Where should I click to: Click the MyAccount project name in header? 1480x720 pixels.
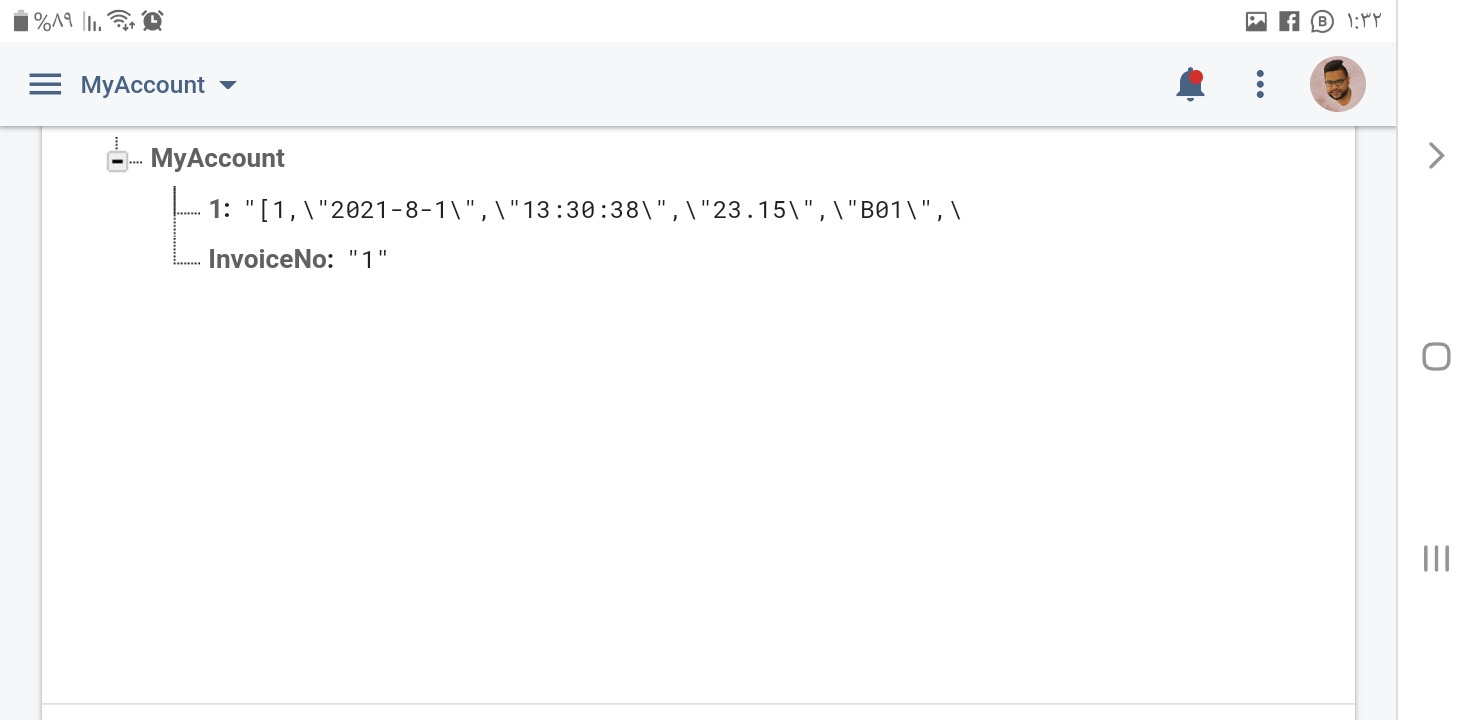[x=143, y=85]
